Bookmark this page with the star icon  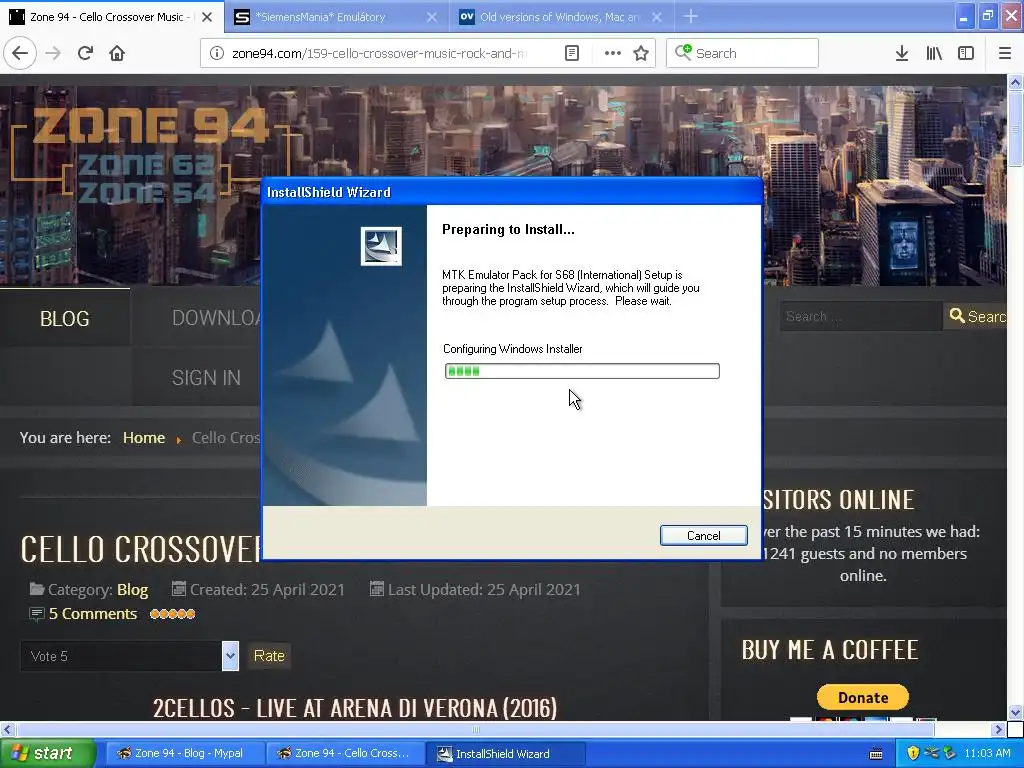(641, 53)
